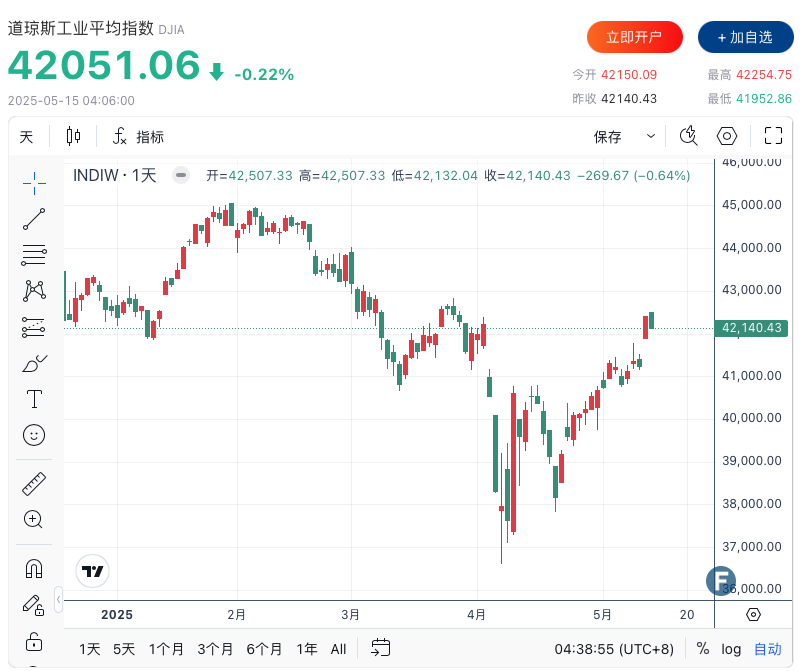Open the go-to-date calendar
Image resolution: width=808 pixels, height=671 pixels.
tap(381, 648)
